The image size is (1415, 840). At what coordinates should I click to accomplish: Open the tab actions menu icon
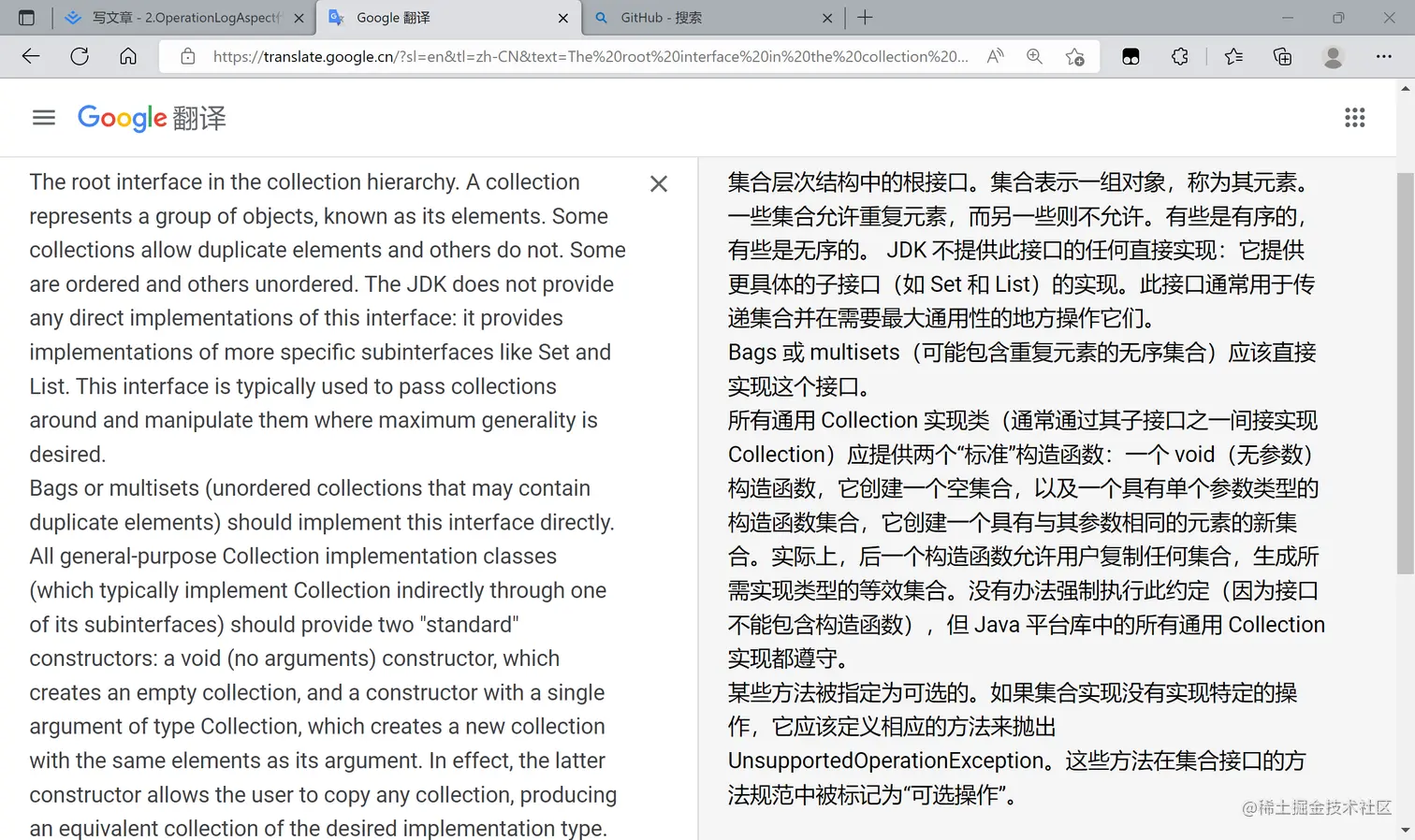tap(26, 17)
